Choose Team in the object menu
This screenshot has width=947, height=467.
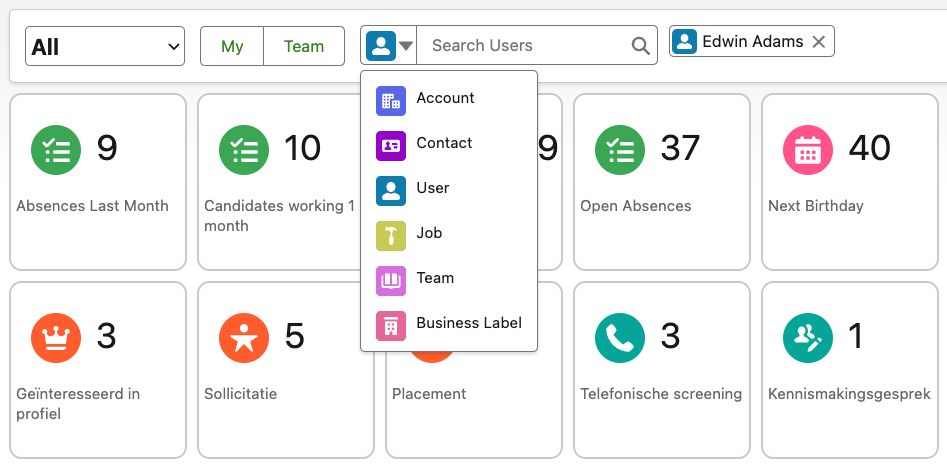coord(435,279)
